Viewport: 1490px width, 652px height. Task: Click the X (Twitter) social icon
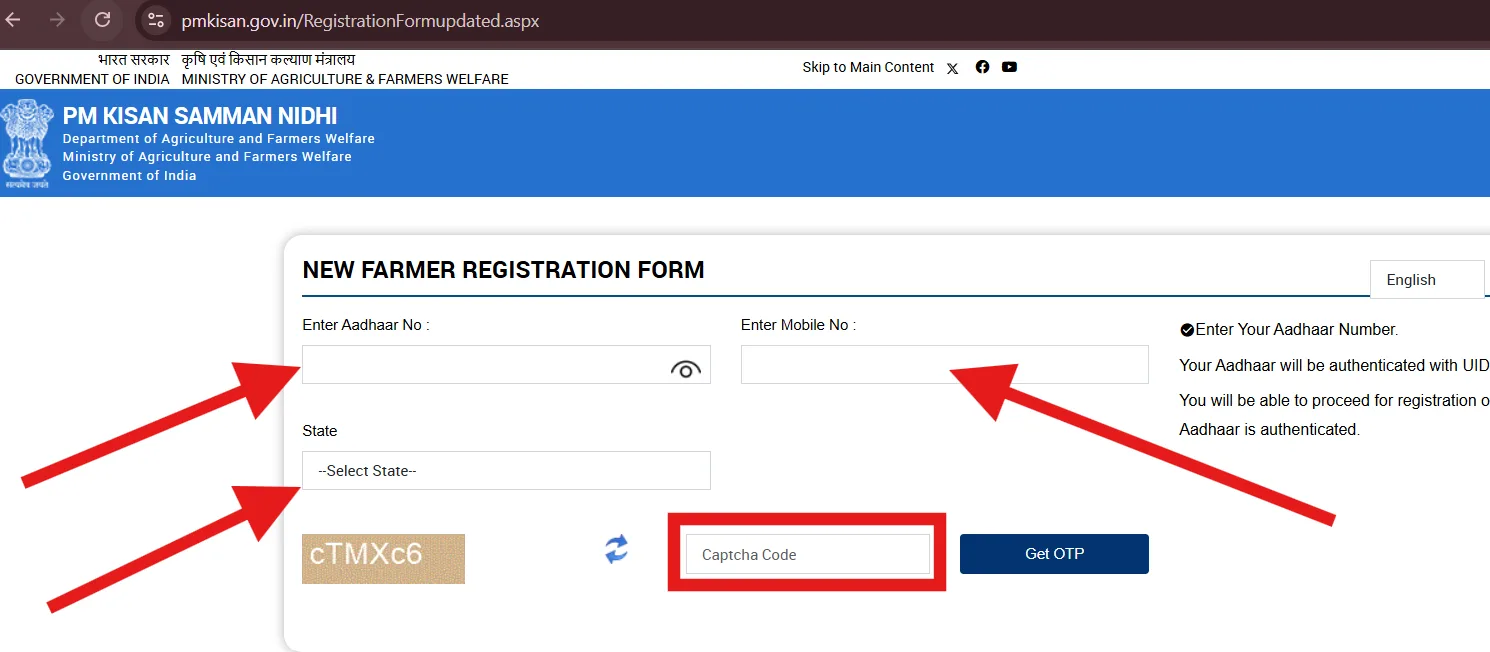pyautogui.click(x=952, y=68)
